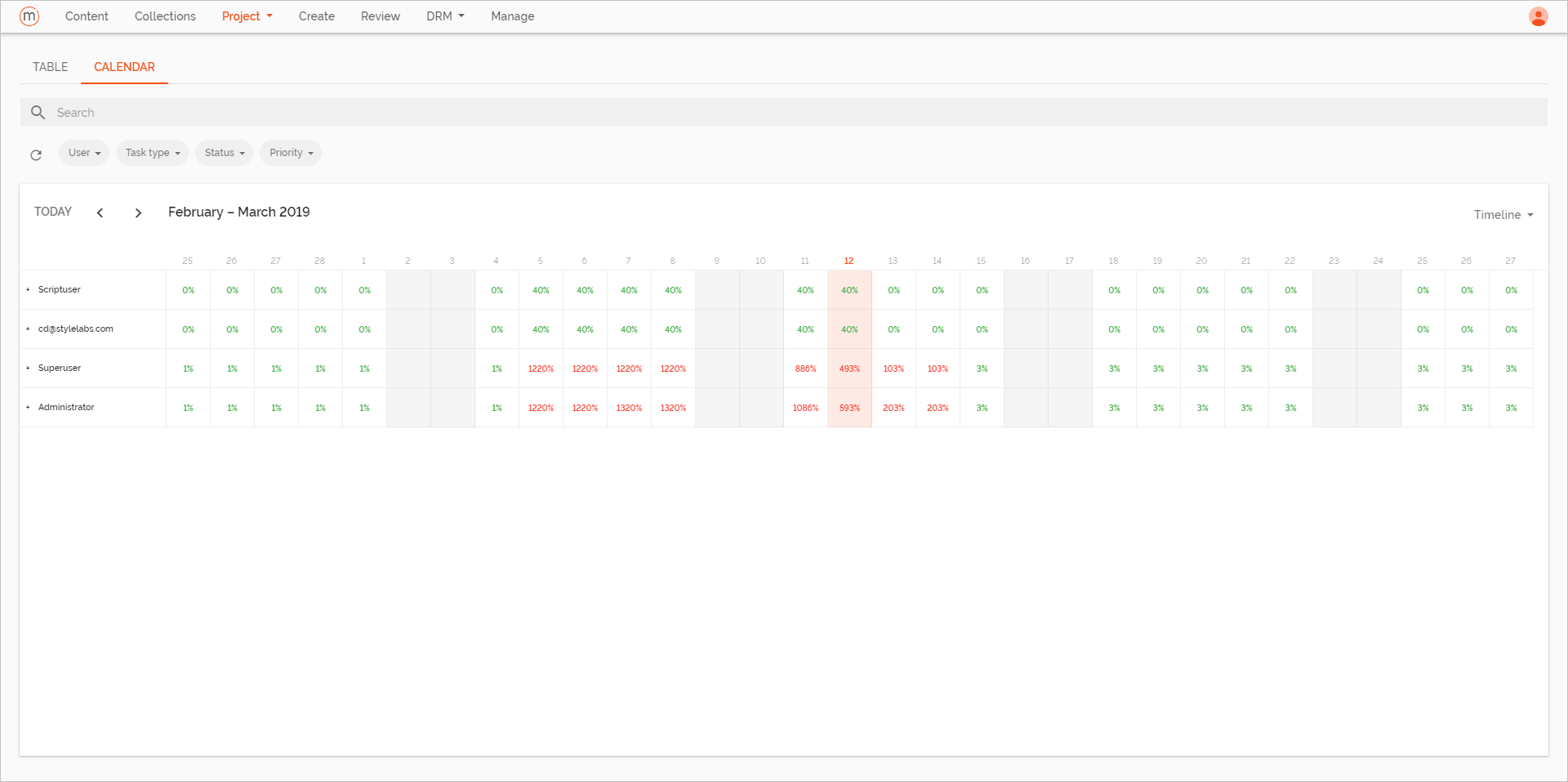Open the Priority filter dropdown
The image size is (1568, 782).
coord(290,153)
